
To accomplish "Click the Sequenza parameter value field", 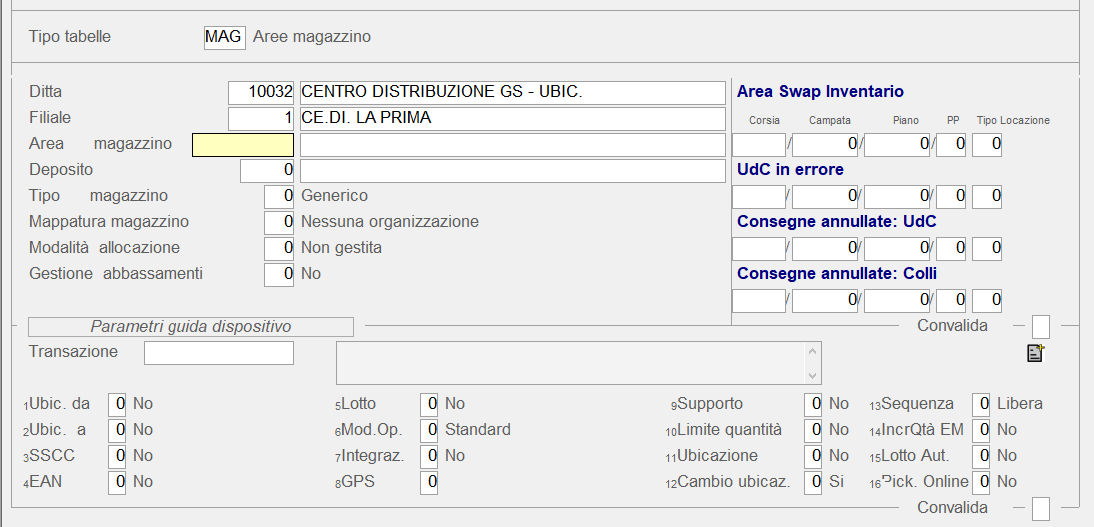I will point(981,405).
